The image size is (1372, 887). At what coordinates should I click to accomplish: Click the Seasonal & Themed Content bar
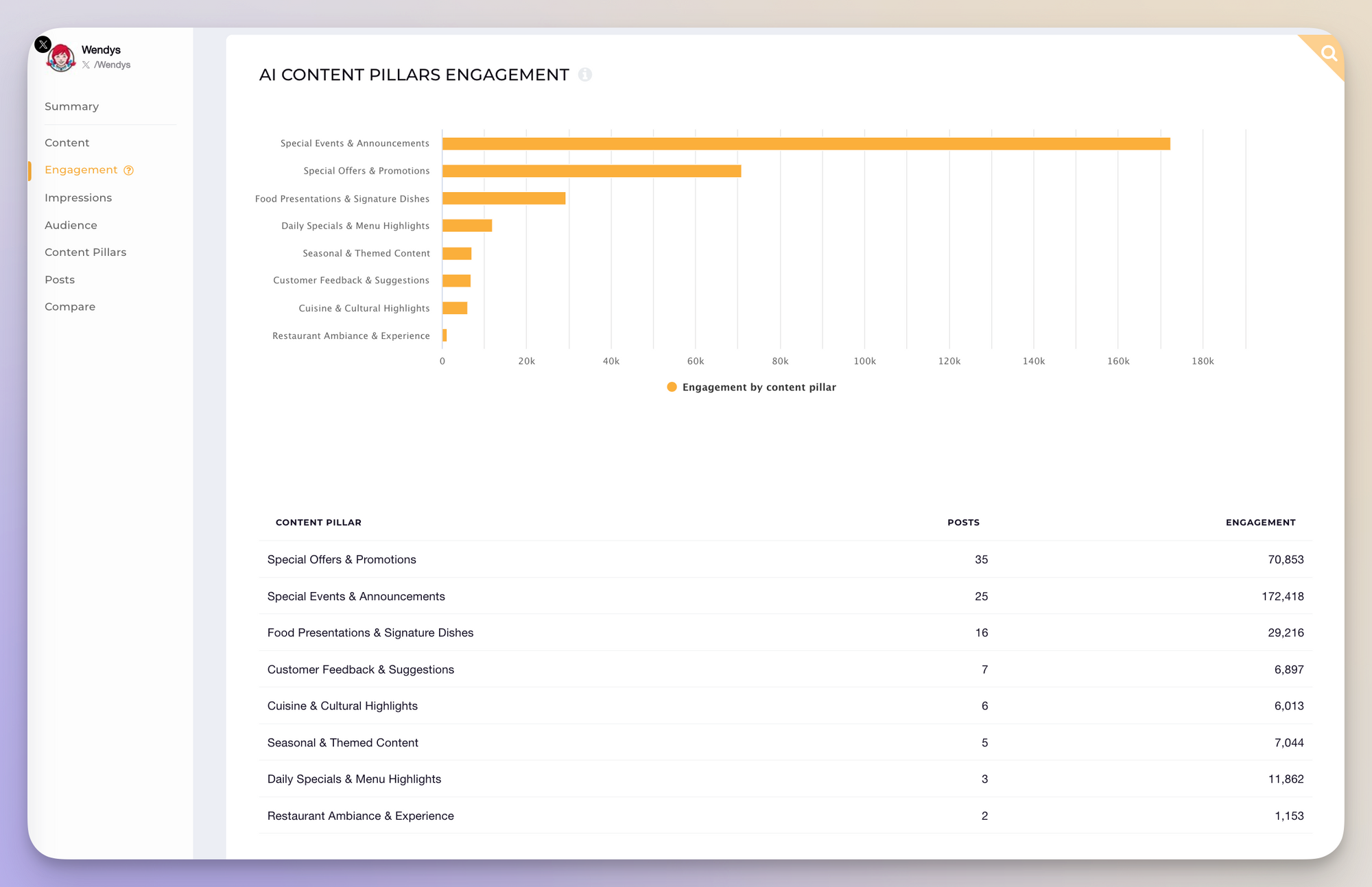tap(457, 253)
